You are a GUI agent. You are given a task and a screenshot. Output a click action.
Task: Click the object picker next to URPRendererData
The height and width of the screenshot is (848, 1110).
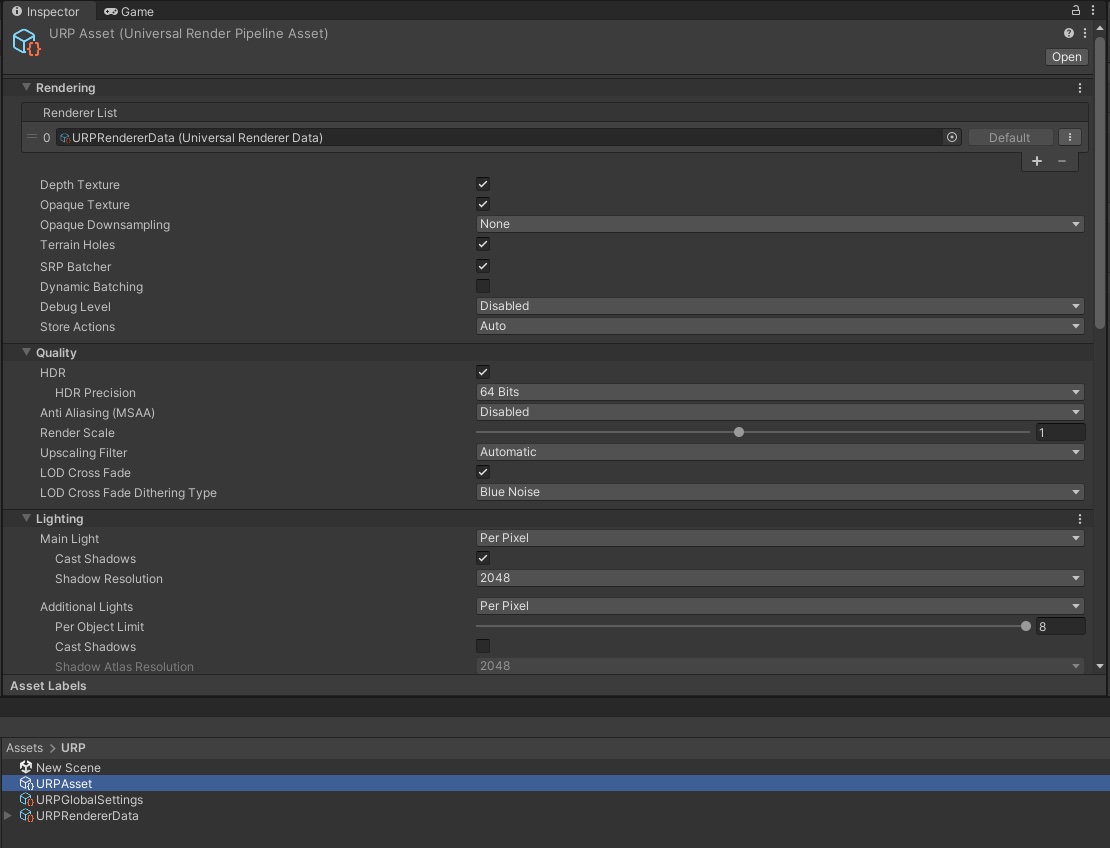click(952, 138)
